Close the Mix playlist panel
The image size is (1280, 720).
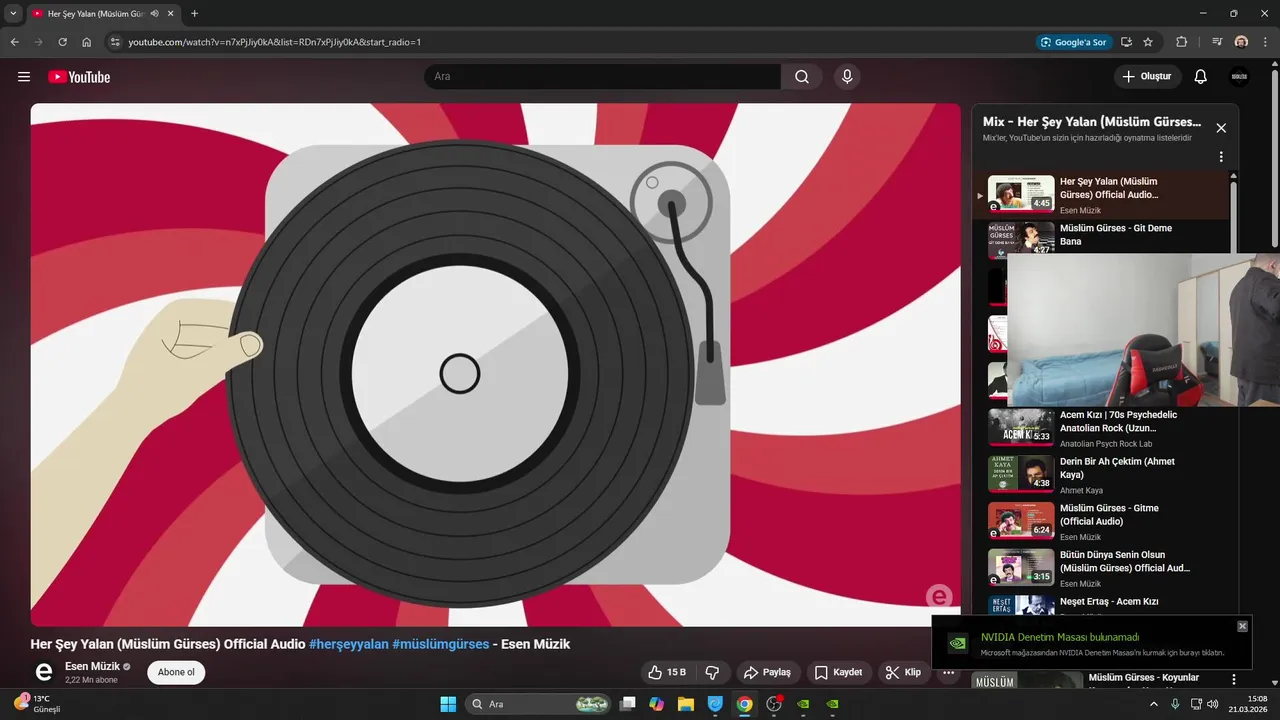click(1221, 128)
